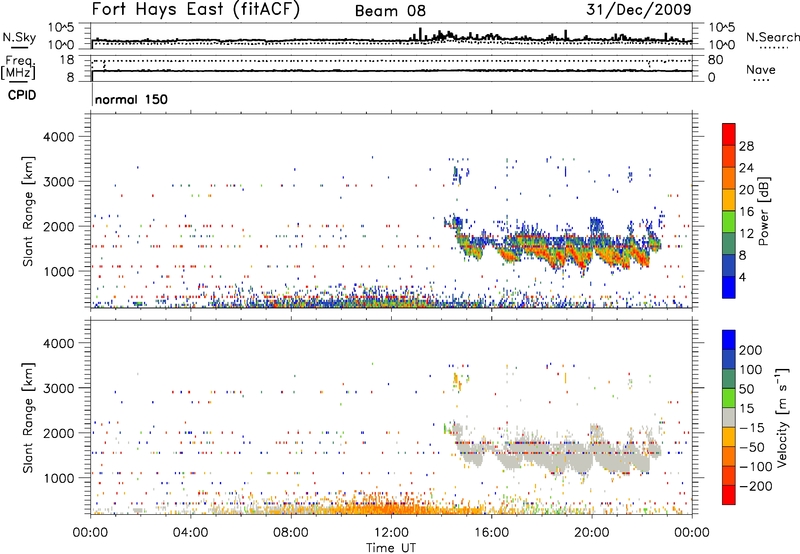Click the '04:00' time tick label
The height and width of the screenshot is (554, 800).
(x=190, y=533)
